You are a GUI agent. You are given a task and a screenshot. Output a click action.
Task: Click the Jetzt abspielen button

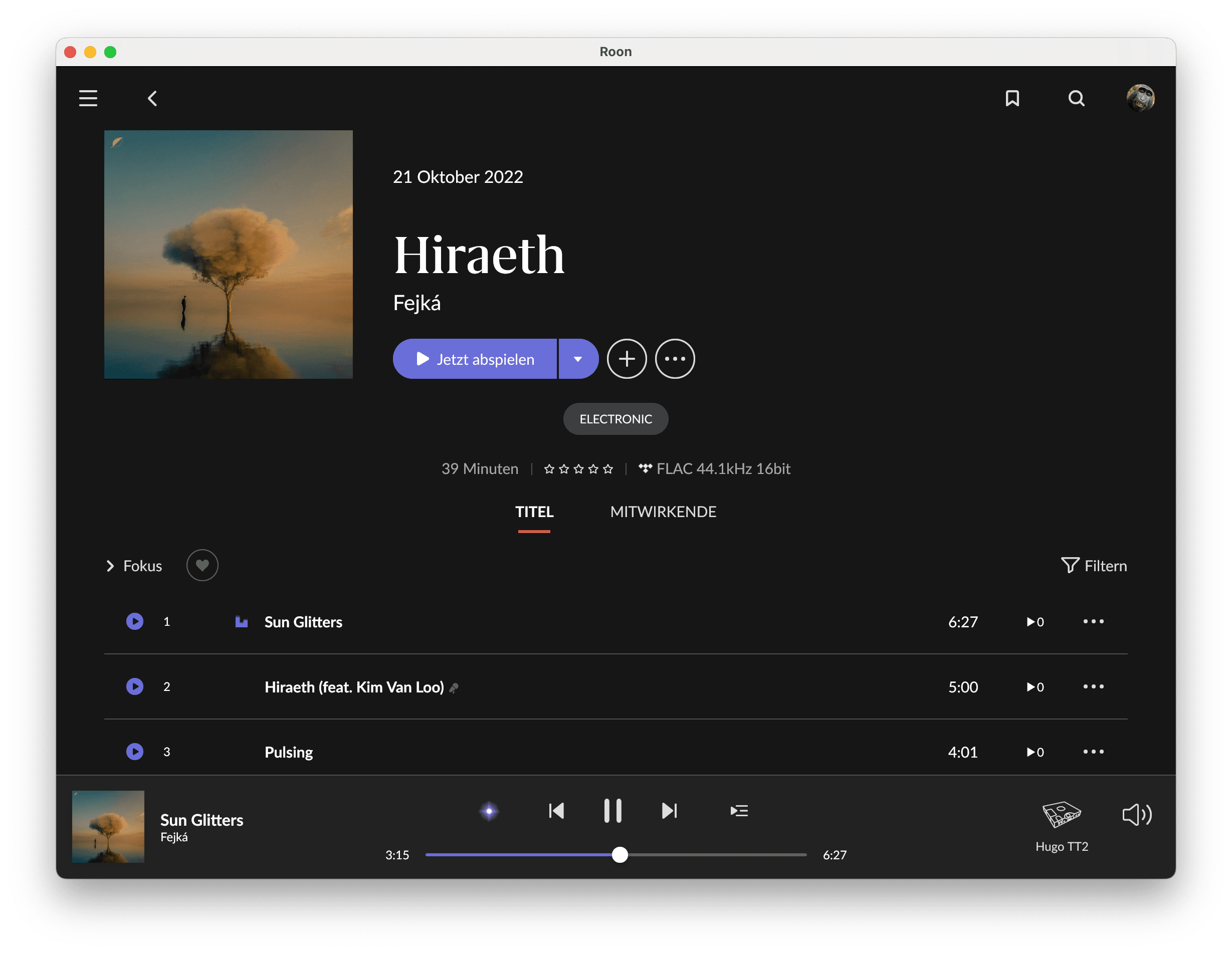[475, 359]
